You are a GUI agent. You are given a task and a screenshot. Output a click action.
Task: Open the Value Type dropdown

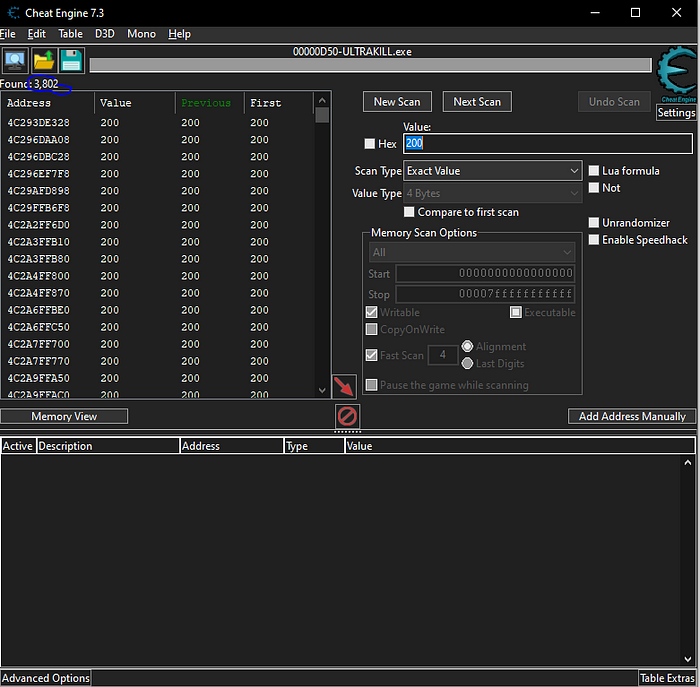(492, 193)
